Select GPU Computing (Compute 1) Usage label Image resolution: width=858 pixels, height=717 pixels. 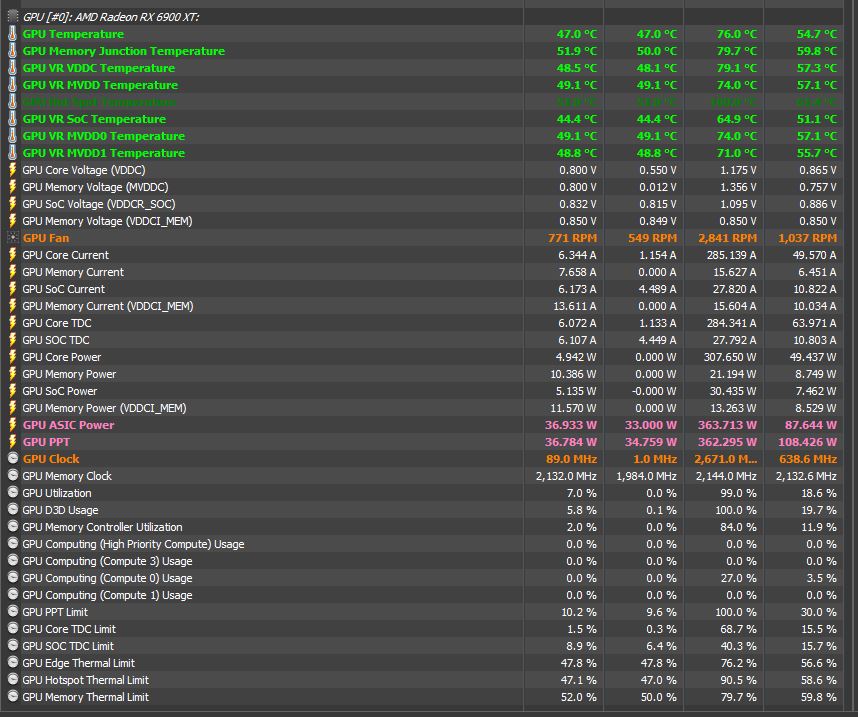(x=107, y=595)
